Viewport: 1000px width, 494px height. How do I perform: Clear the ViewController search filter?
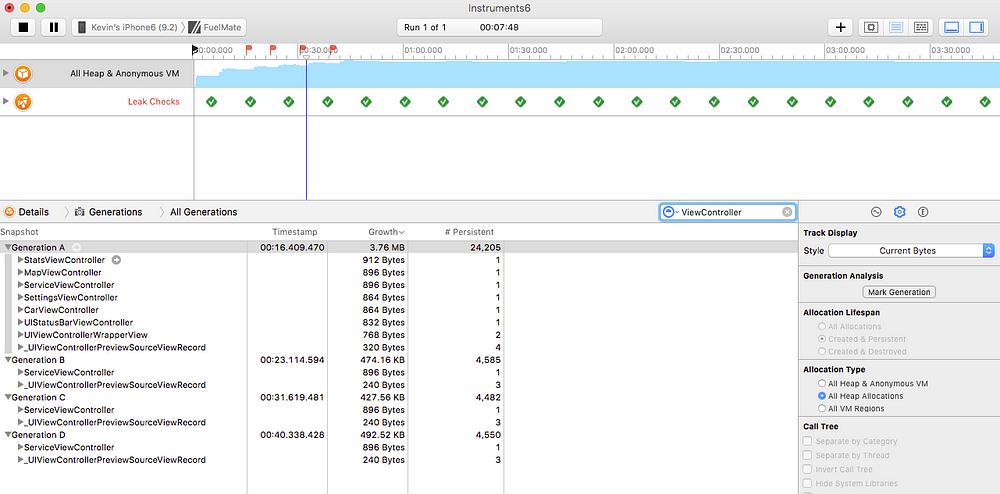(787, 212)
